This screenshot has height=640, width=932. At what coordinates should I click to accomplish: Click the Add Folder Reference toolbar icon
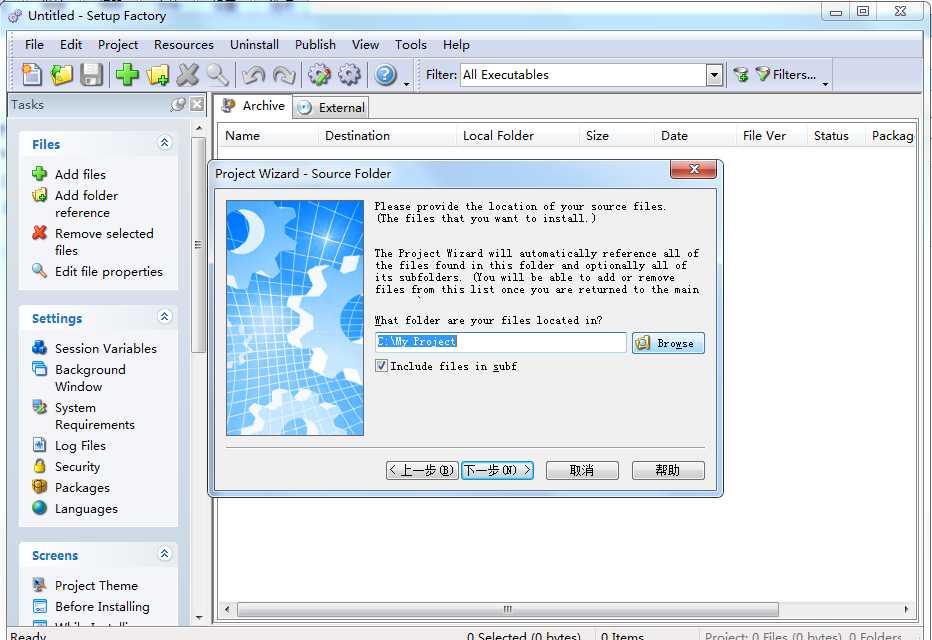[158, 75]
